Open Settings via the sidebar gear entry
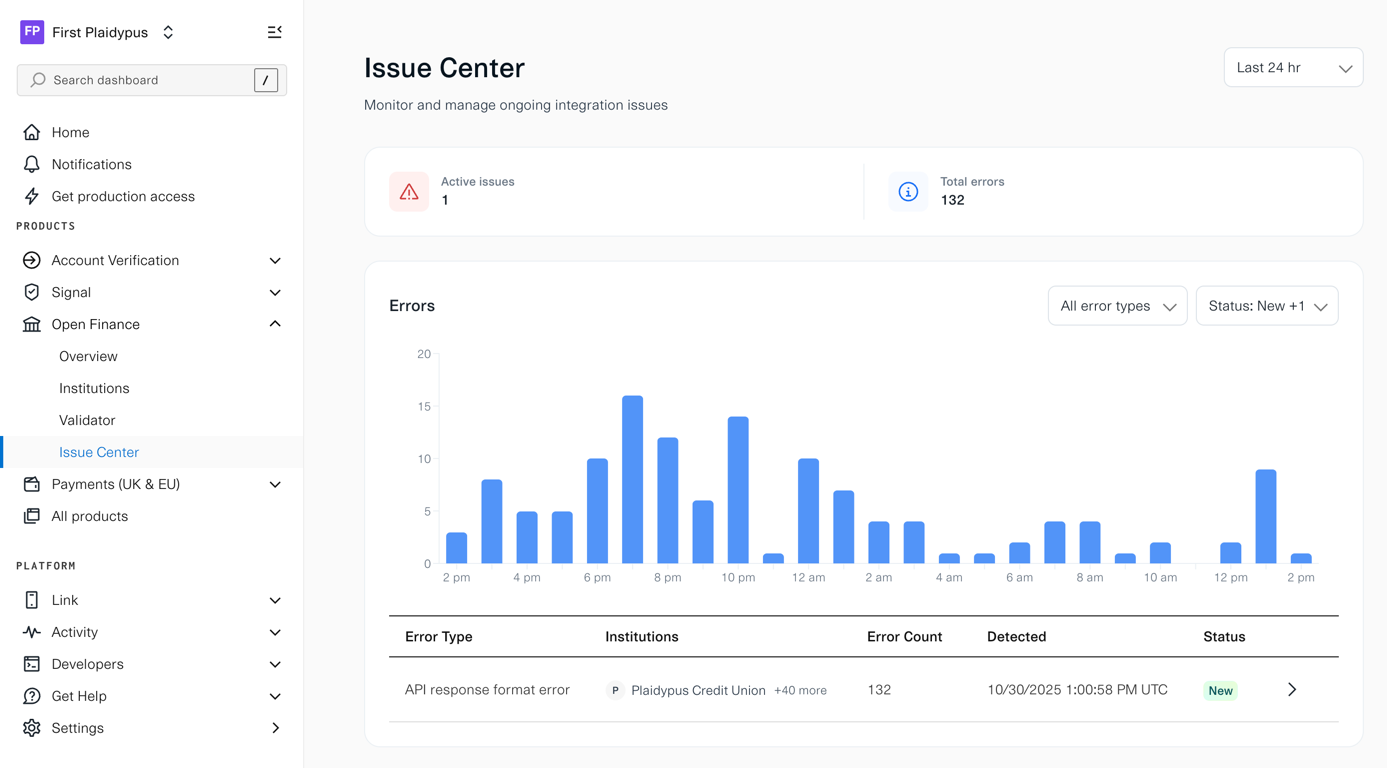1387x768 pixels. pos(77,728)
